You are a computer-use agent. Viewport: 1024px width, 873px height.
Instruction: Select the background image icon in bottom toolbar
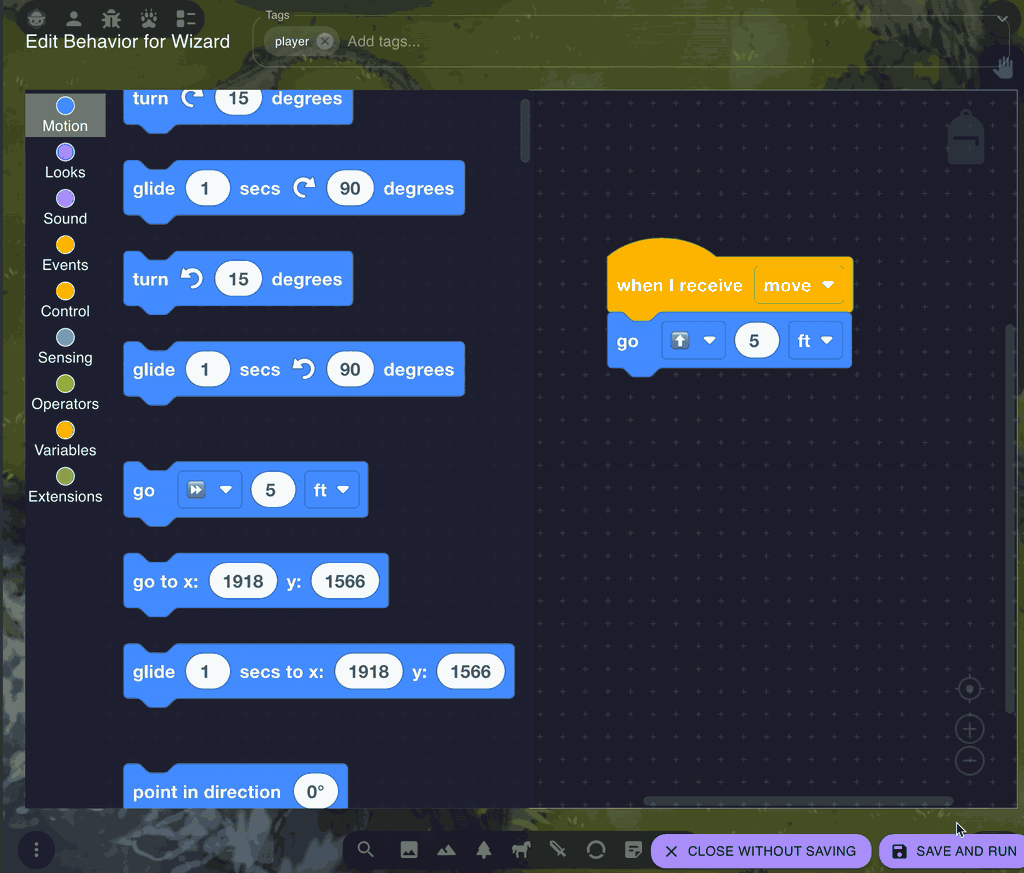(x=408, y=849)
